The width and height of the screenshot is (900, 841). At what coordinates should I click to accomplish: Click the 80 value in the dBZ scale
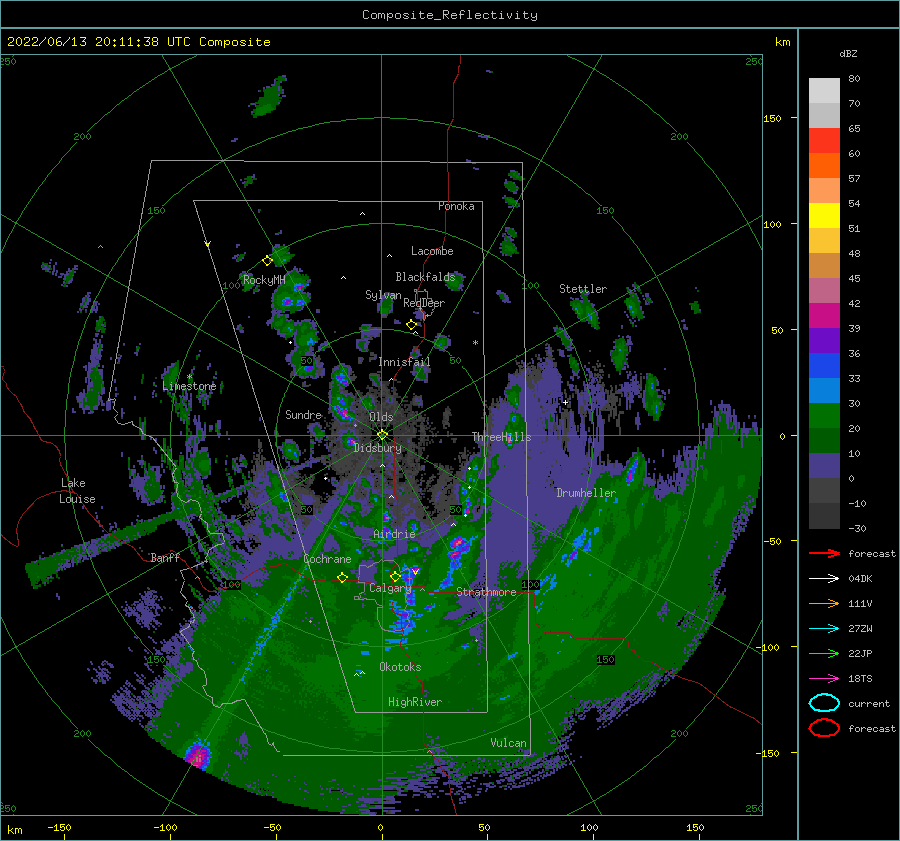click(x=854, y=79)
